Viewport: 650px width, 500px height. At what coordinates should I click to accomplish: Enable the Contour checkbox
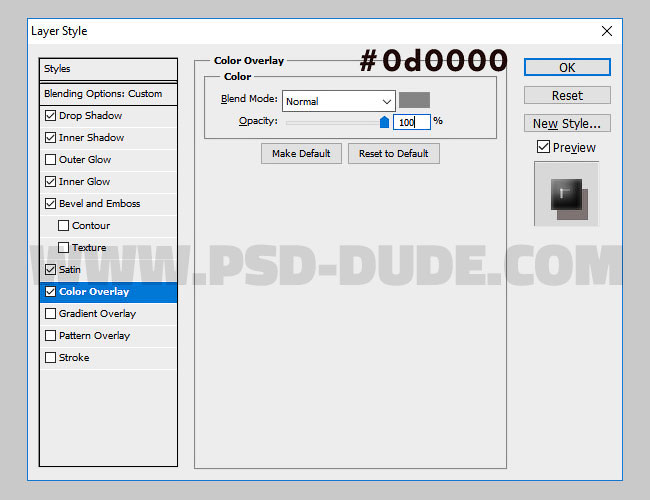tap(63, 225)
